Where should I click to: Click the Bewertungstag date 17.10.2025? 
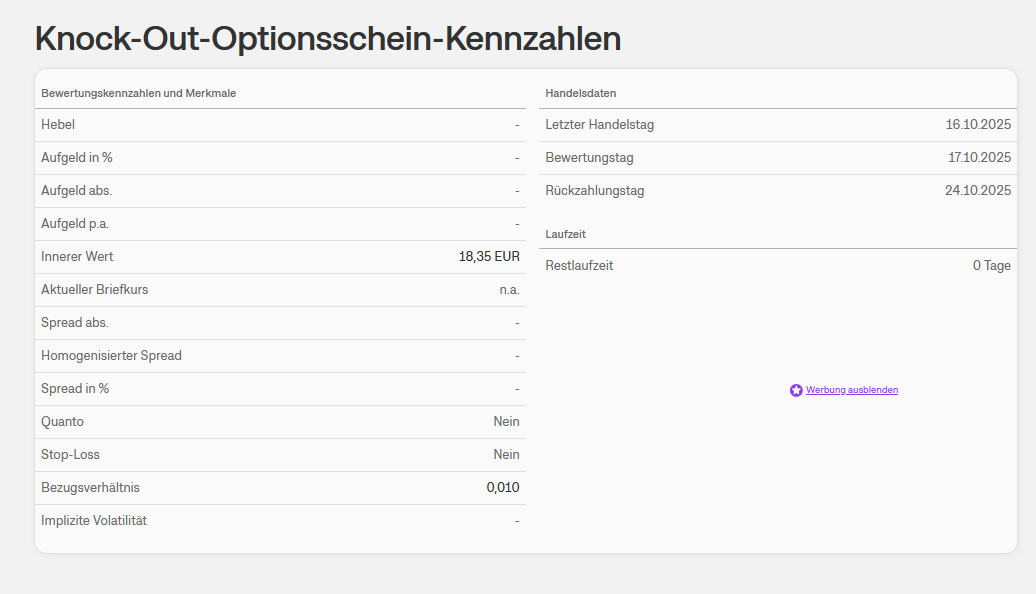coord(979,158)
